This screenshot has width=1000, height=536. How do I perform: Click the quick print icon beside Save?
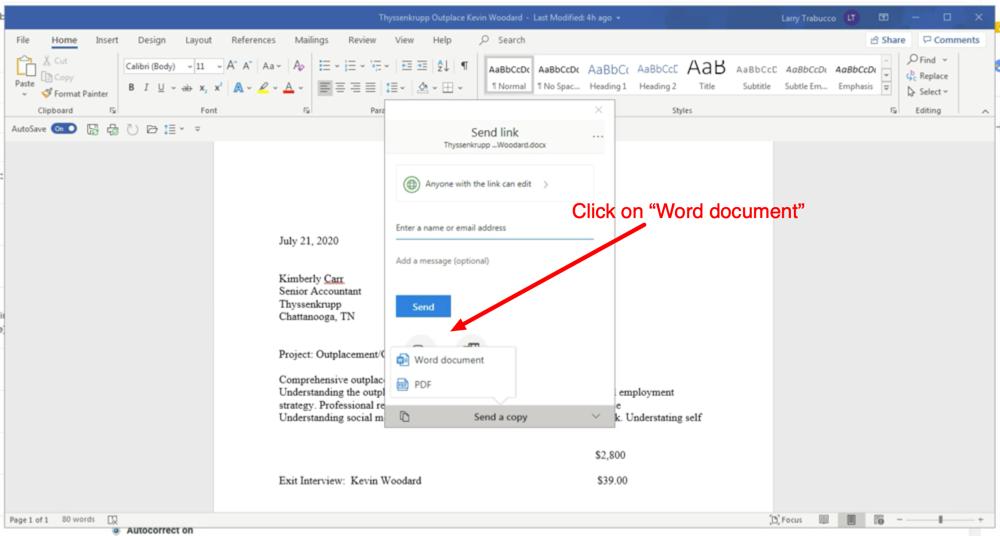[x=113, y=130]
